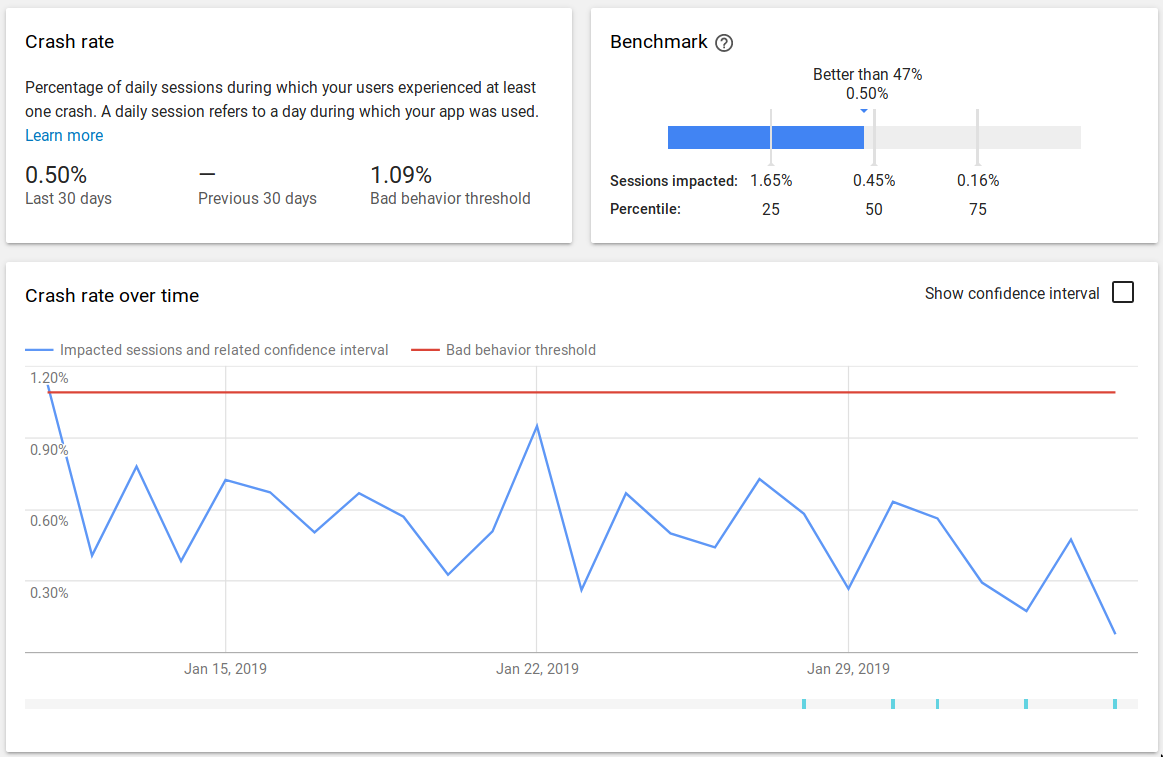This screenshot has width=1163, height=757.
Task: Click the Jan 29, 2019 axis label
Action: 848,669
